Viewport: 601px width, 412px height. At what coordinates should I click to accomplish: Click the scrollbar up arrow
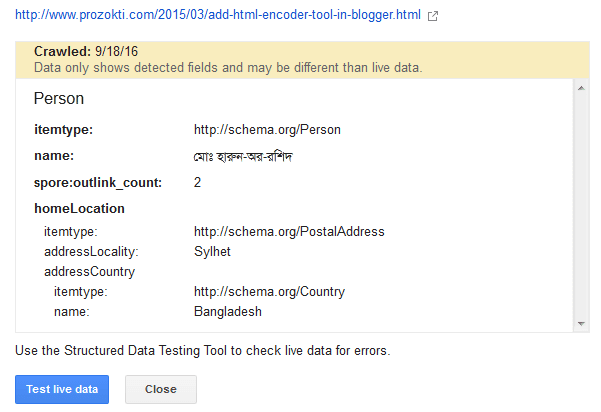tap(579, 89)
